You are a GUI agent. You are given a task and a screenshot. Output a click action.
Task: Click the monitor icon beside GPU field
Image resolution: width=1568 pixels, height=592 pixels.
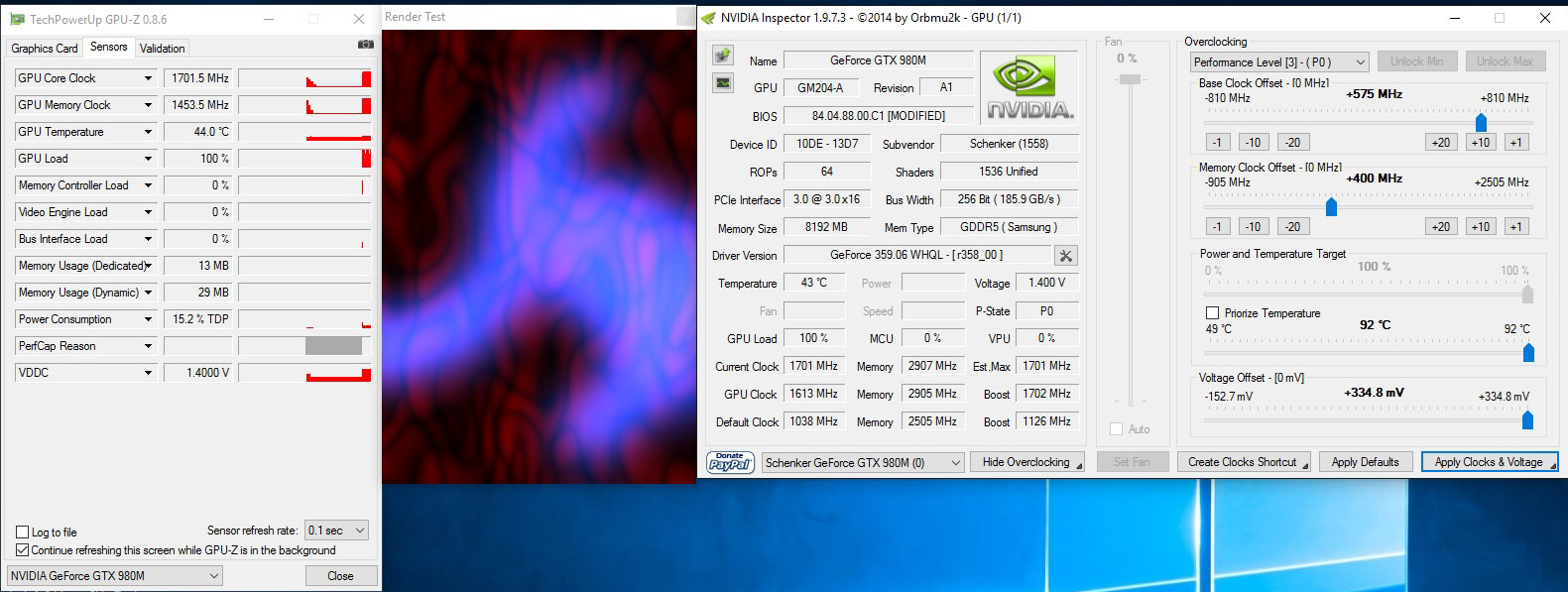click(723, 83)
